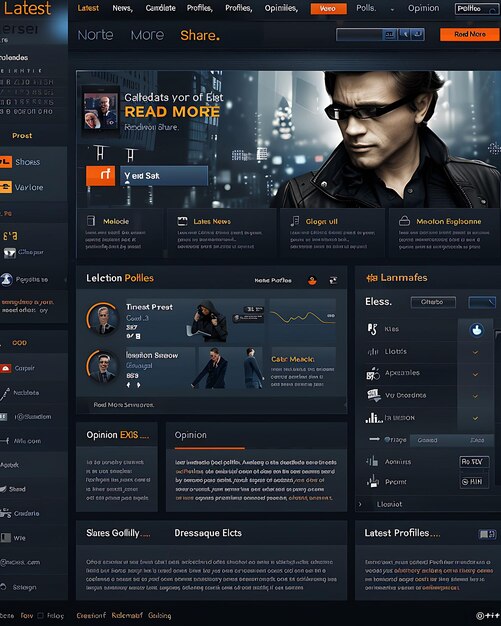Adjust the Goaed slider bar
The width and height of the screenshot is (501, 626).
point(452,440)
